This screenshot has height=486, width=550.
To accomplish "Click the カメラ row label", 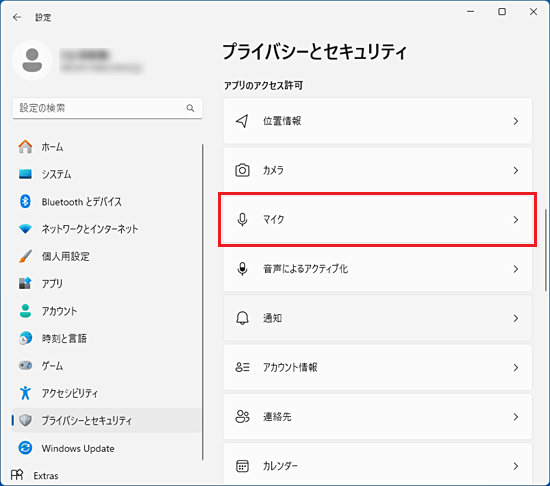I will pyautogui.click(x=273, y=170).
